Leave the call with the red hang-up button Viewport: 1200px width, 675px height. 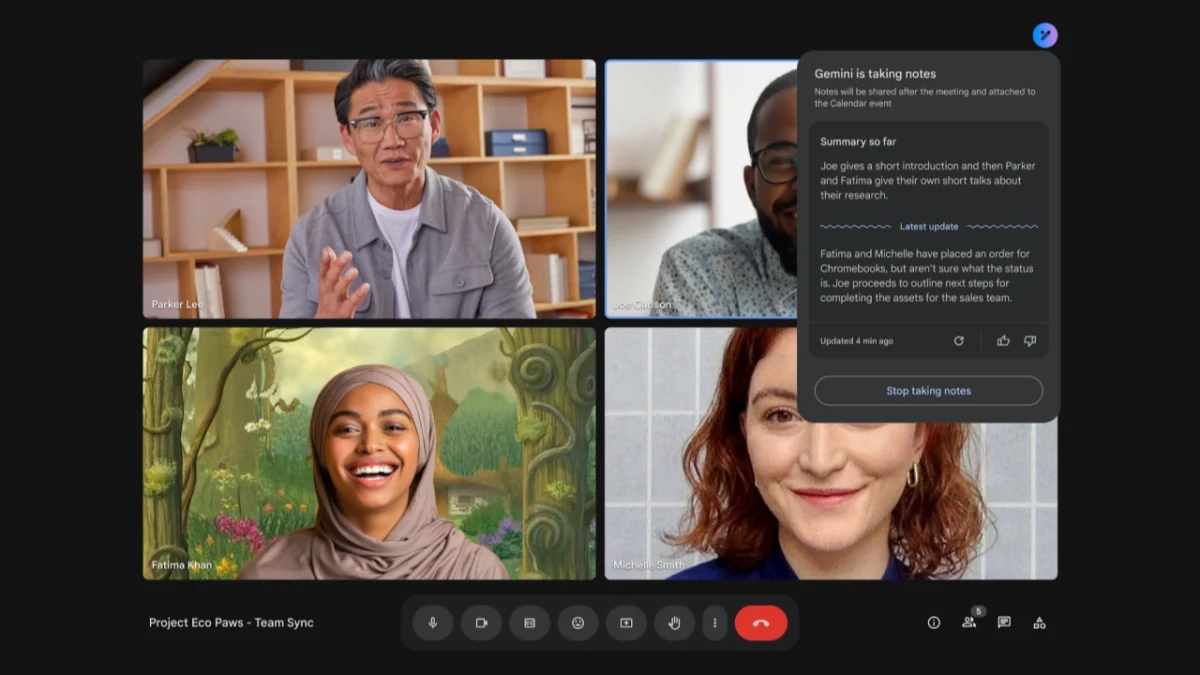click(x=761, y=622)
